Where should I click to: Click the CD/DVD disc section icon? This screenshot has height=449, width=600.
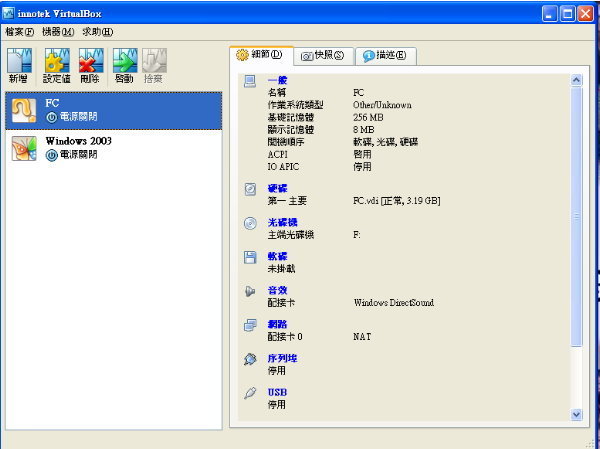(250, 223)
